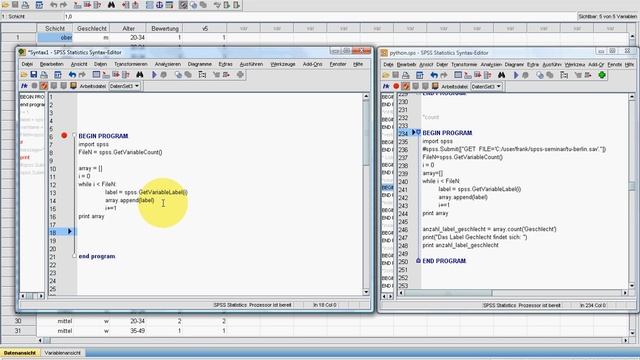This screenshot has height=360, width=640.
Task: Toggle breakpoint button in python.sps lower toolbar
Action: [x=396, y=86]
